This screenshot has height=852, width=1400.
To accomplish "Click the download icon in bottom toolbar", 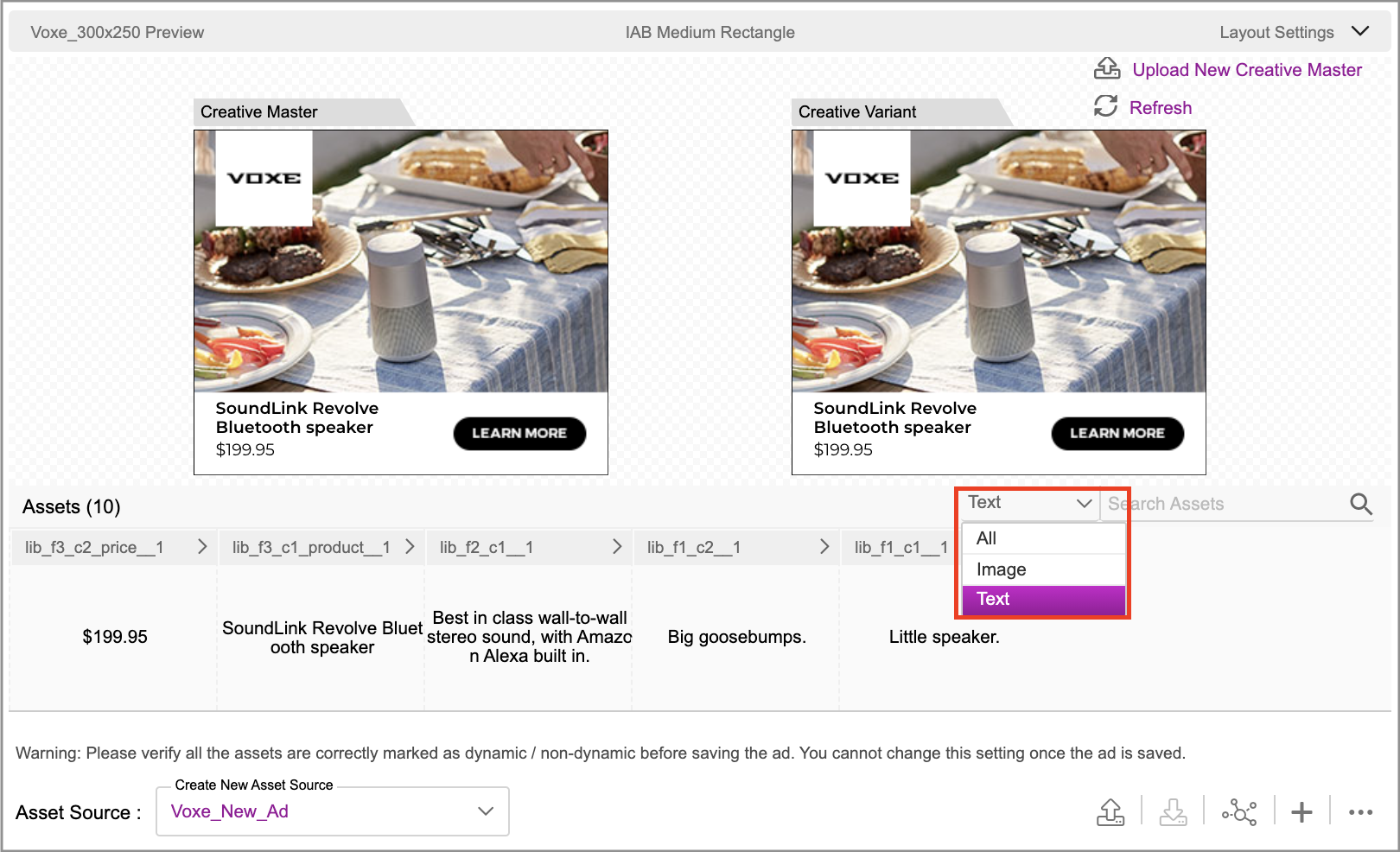I will (x=1173, y=811).
